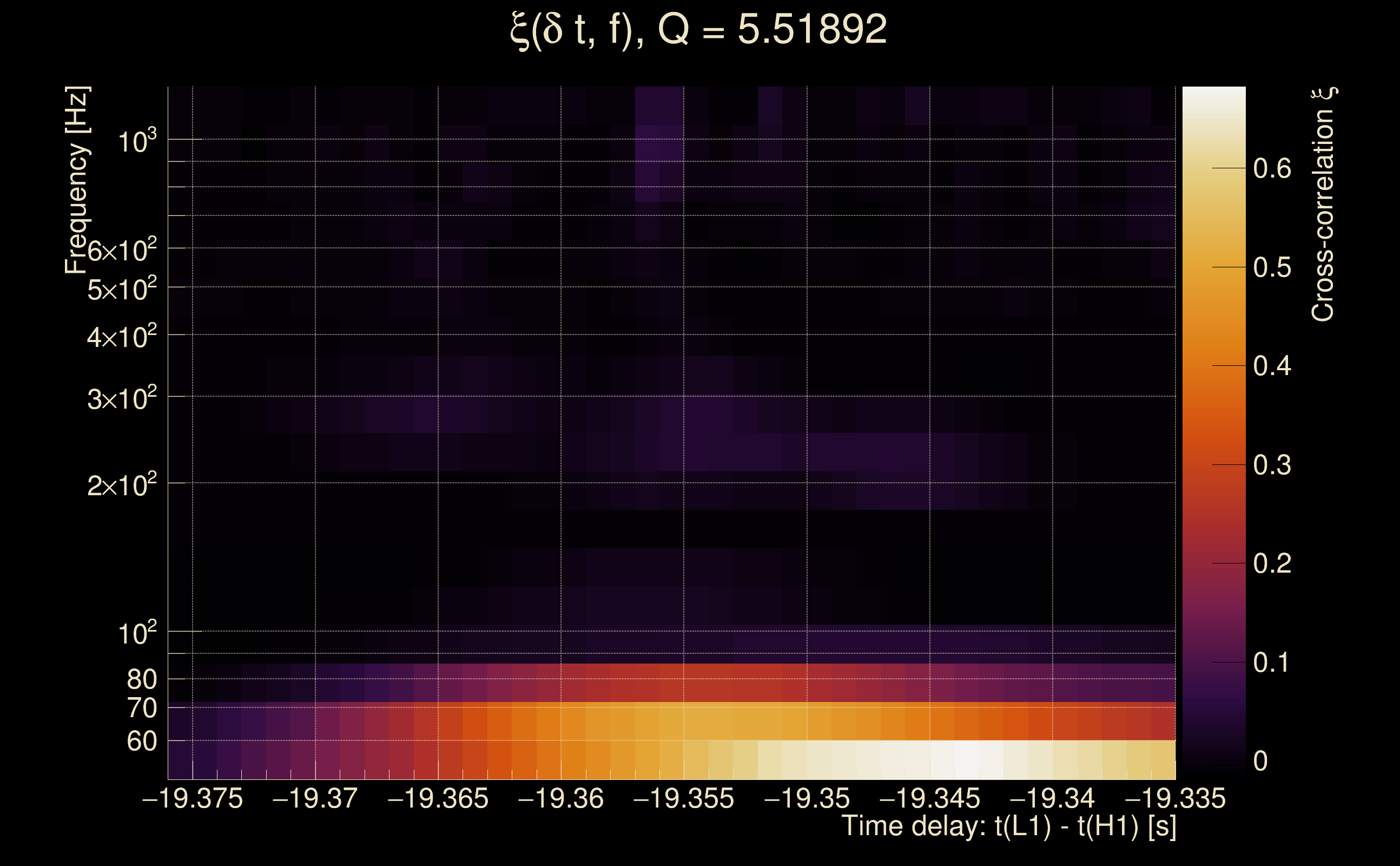Screen dimensions: 1400x866
Task: Click the −19.345 x-axis tick label
Action: tap(929, 798)
